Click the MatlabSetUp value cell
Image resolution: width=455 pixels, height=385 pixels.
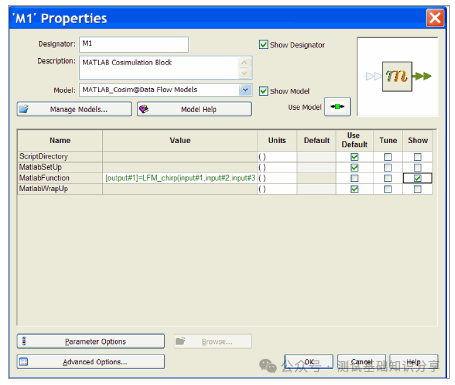pos(180,167)
